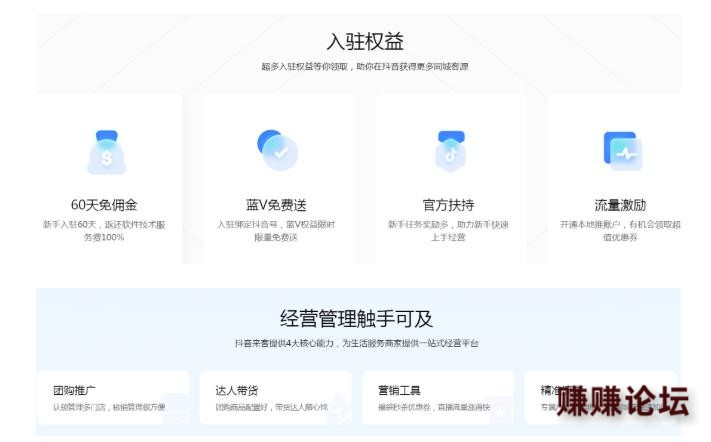The image size is (711, 442).
Task: Click the blue check badge icon above 蓝V免费送
Action: point(278,150)
